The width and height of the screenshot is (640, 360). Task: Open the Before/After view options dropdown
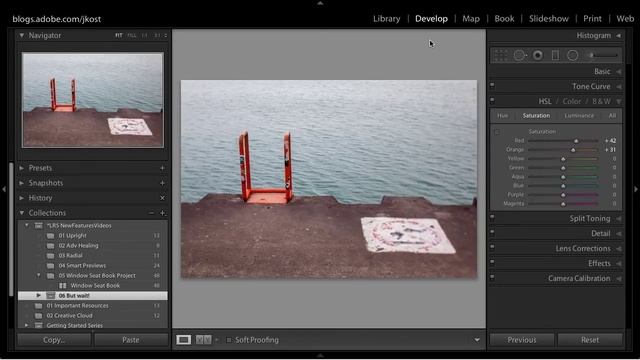tap(217, 340)
